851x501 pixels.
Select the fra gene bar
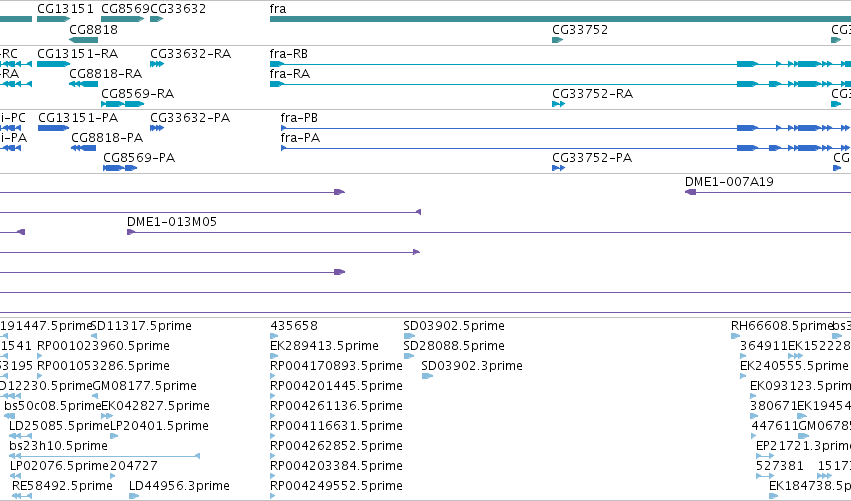click(560, 19)
